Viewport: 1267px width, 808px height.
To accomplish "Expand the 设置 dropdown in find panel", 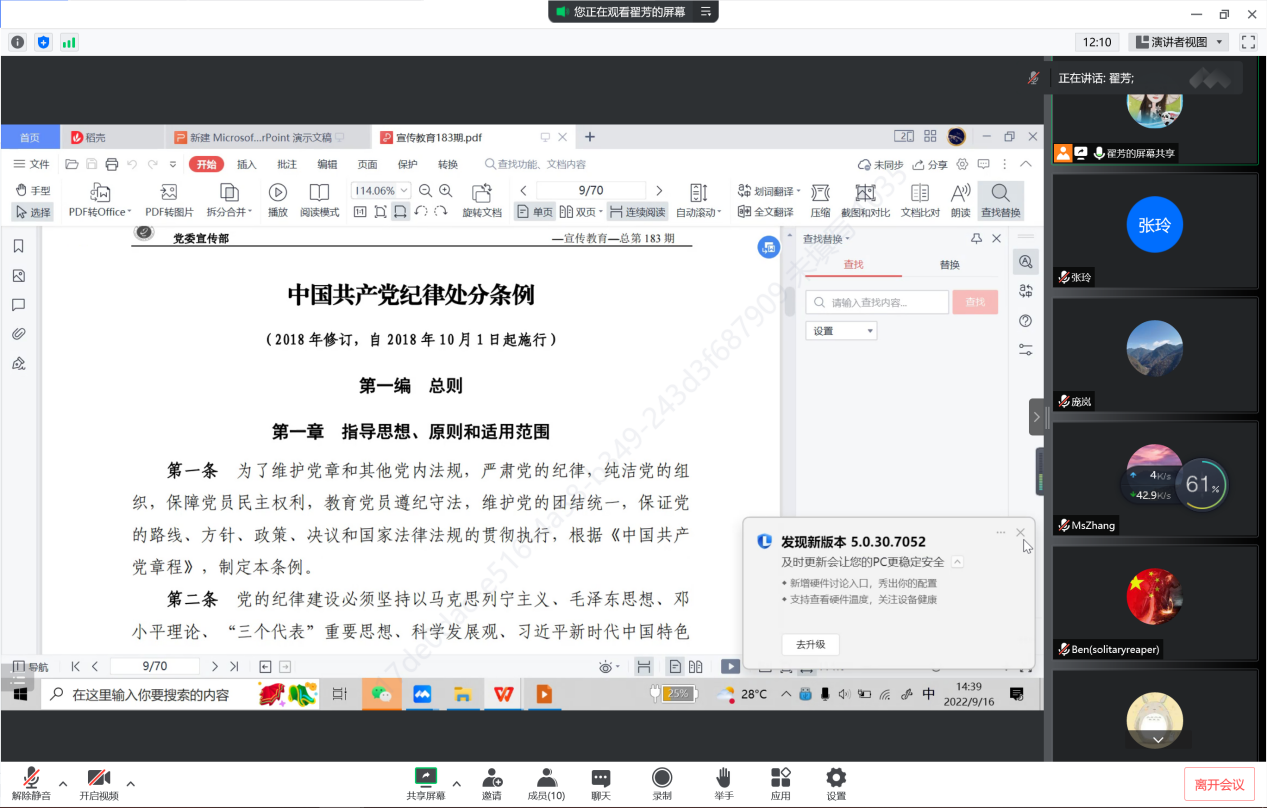I will [x=841, y=331].
